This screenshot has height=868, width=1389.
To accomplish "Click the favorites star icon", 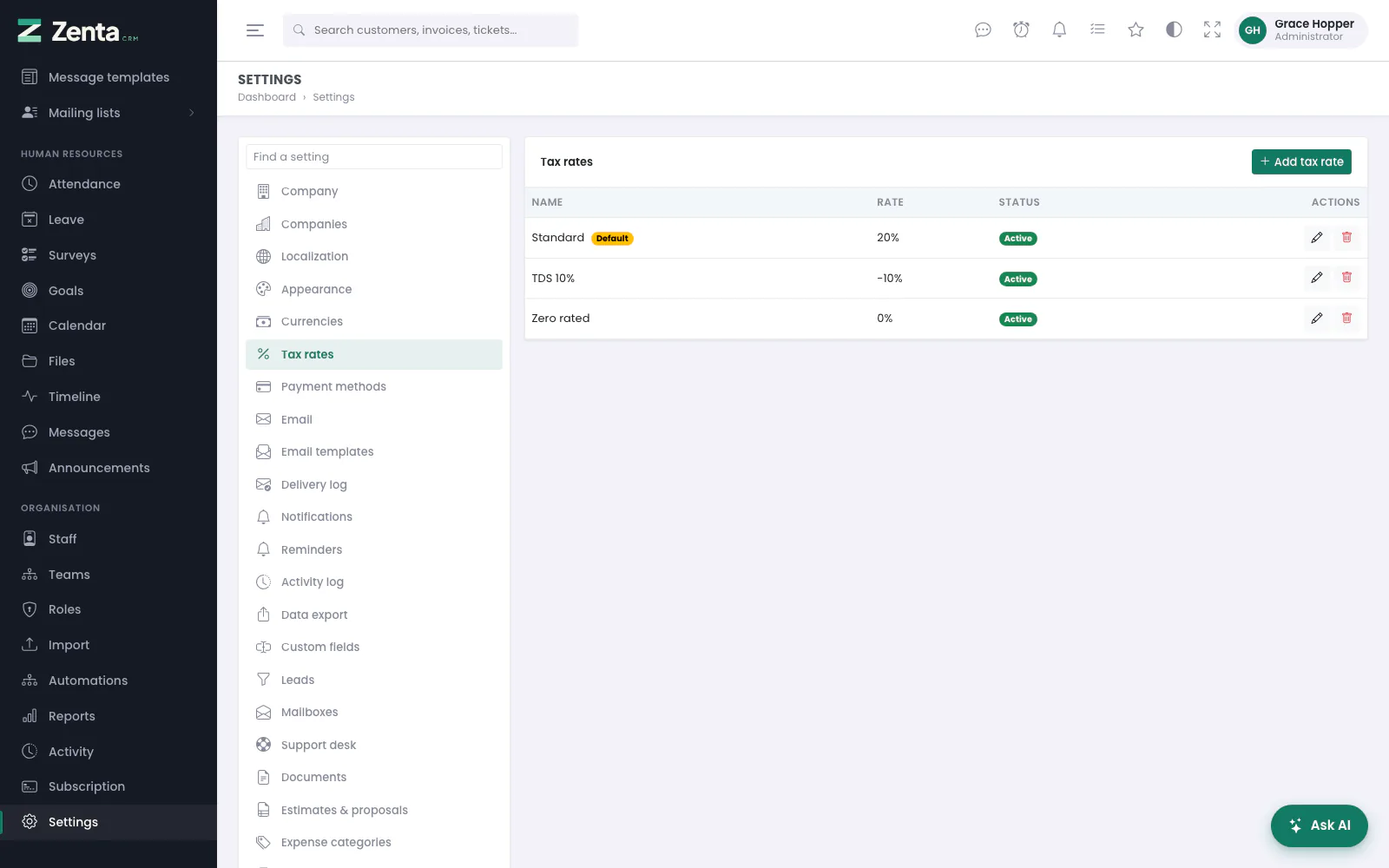I will point(1136,30).
